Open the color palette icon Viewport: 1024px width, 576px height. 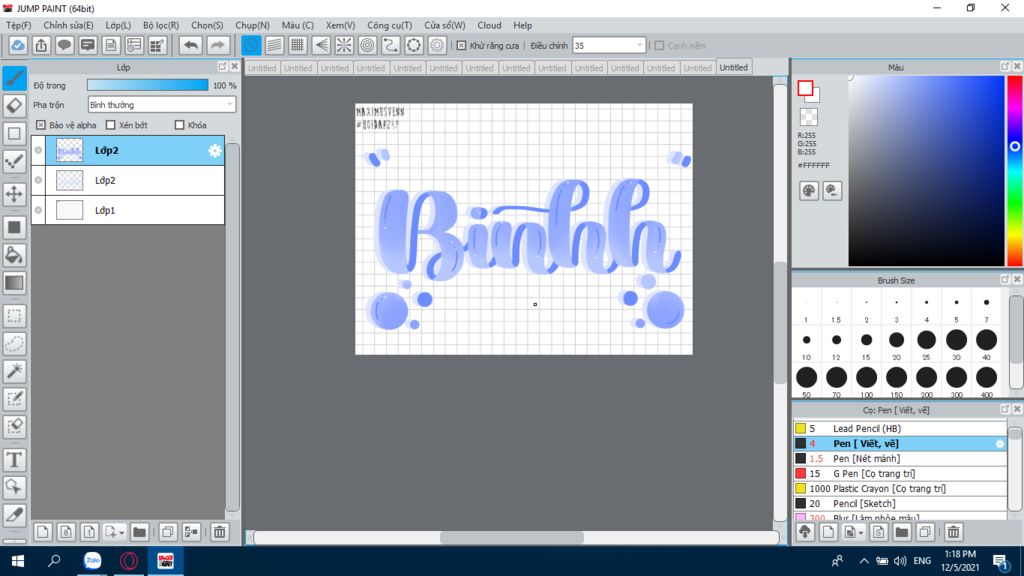808,191
